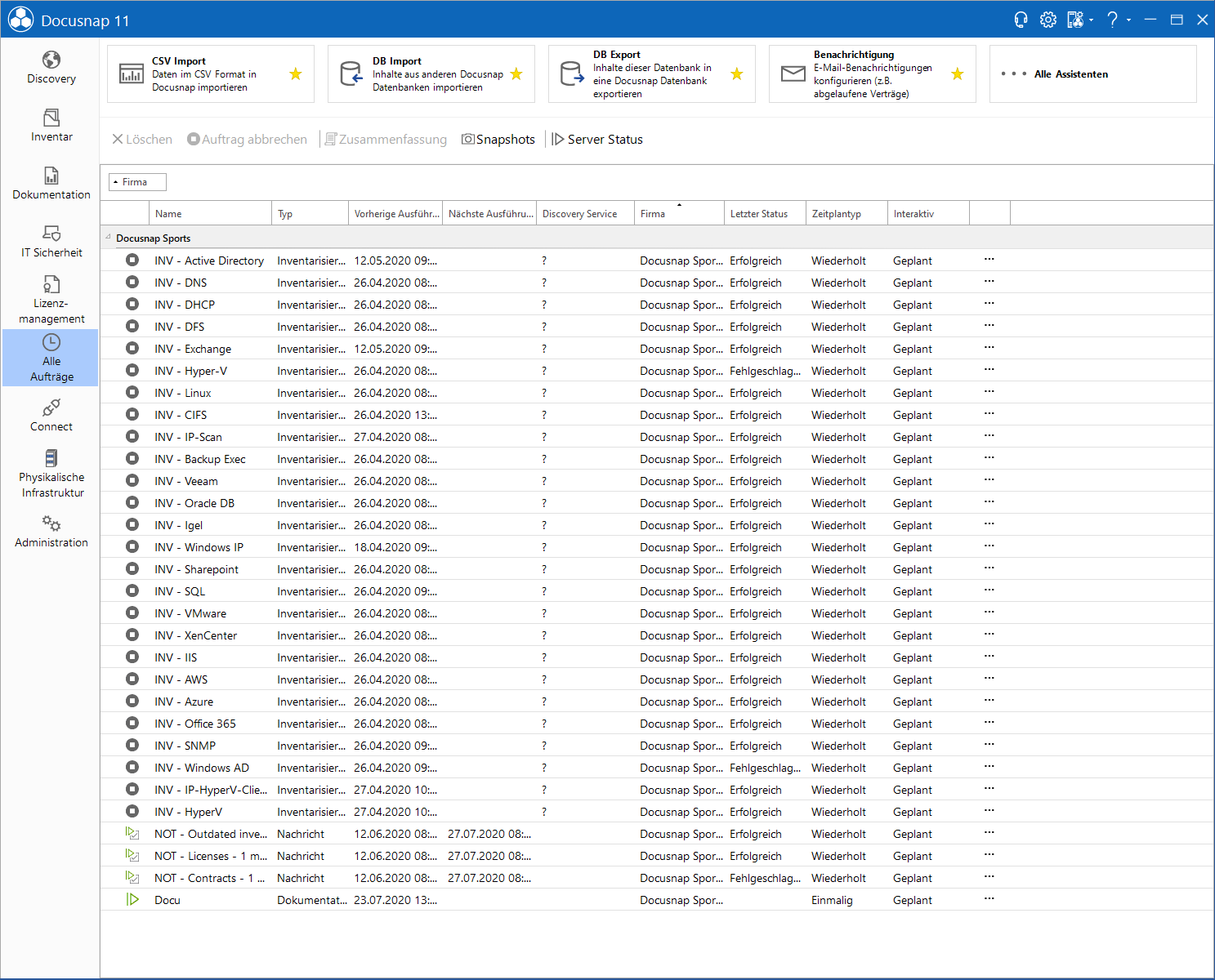Open Physikalische Infrastruktur in sidebar
Screen dimensions: 1215x980
pyautogui.click(x=51, y=474)
